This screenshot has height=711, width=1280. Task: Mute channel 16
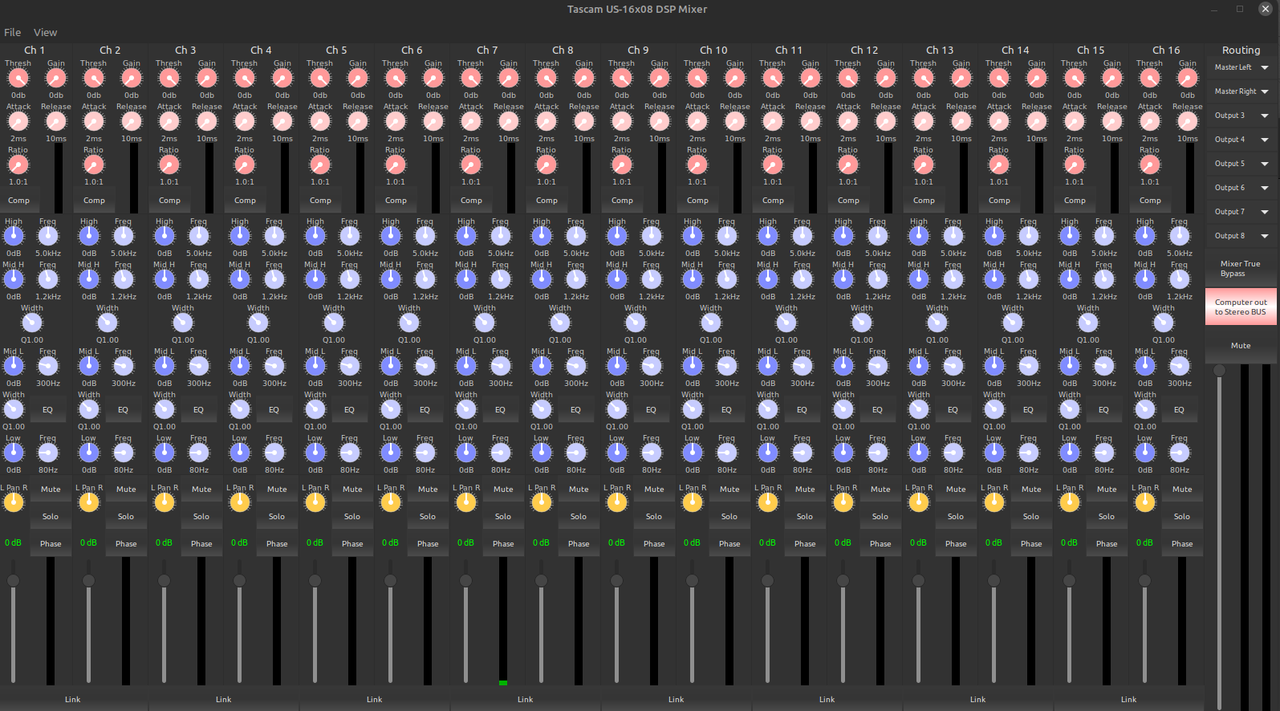point(1182,489)
